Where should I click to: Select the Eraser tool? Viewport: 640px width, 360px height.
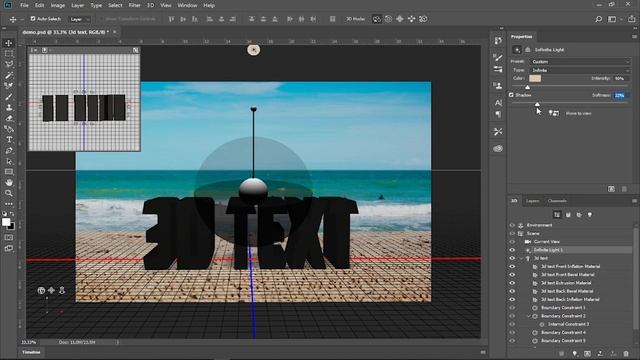point(9,118)
